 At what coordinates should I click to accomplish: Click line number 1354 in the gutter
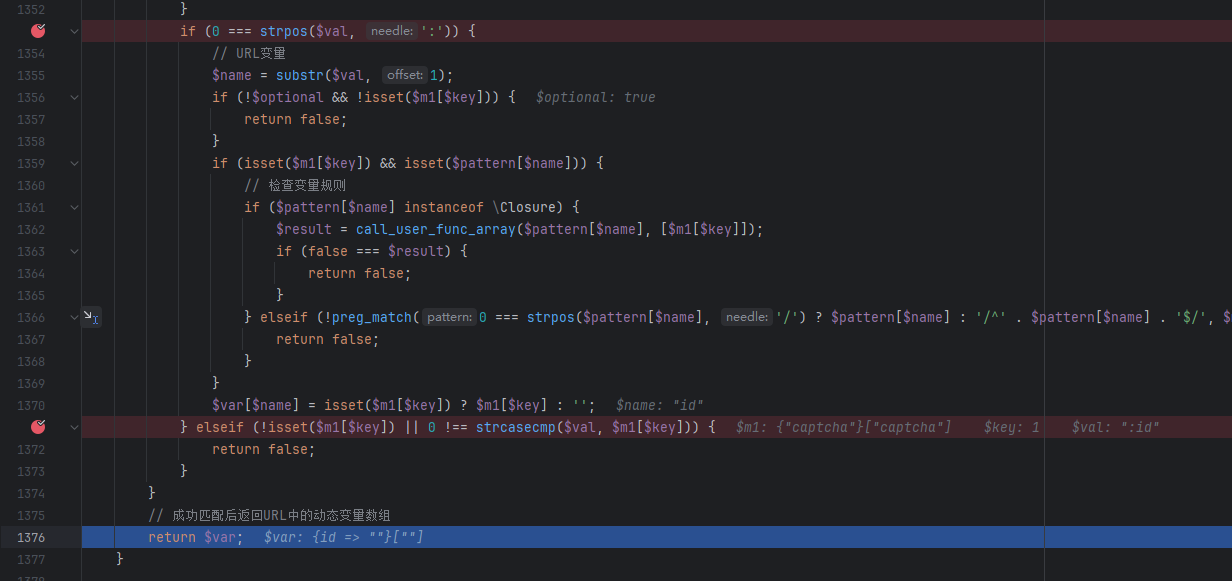[31, 53]
